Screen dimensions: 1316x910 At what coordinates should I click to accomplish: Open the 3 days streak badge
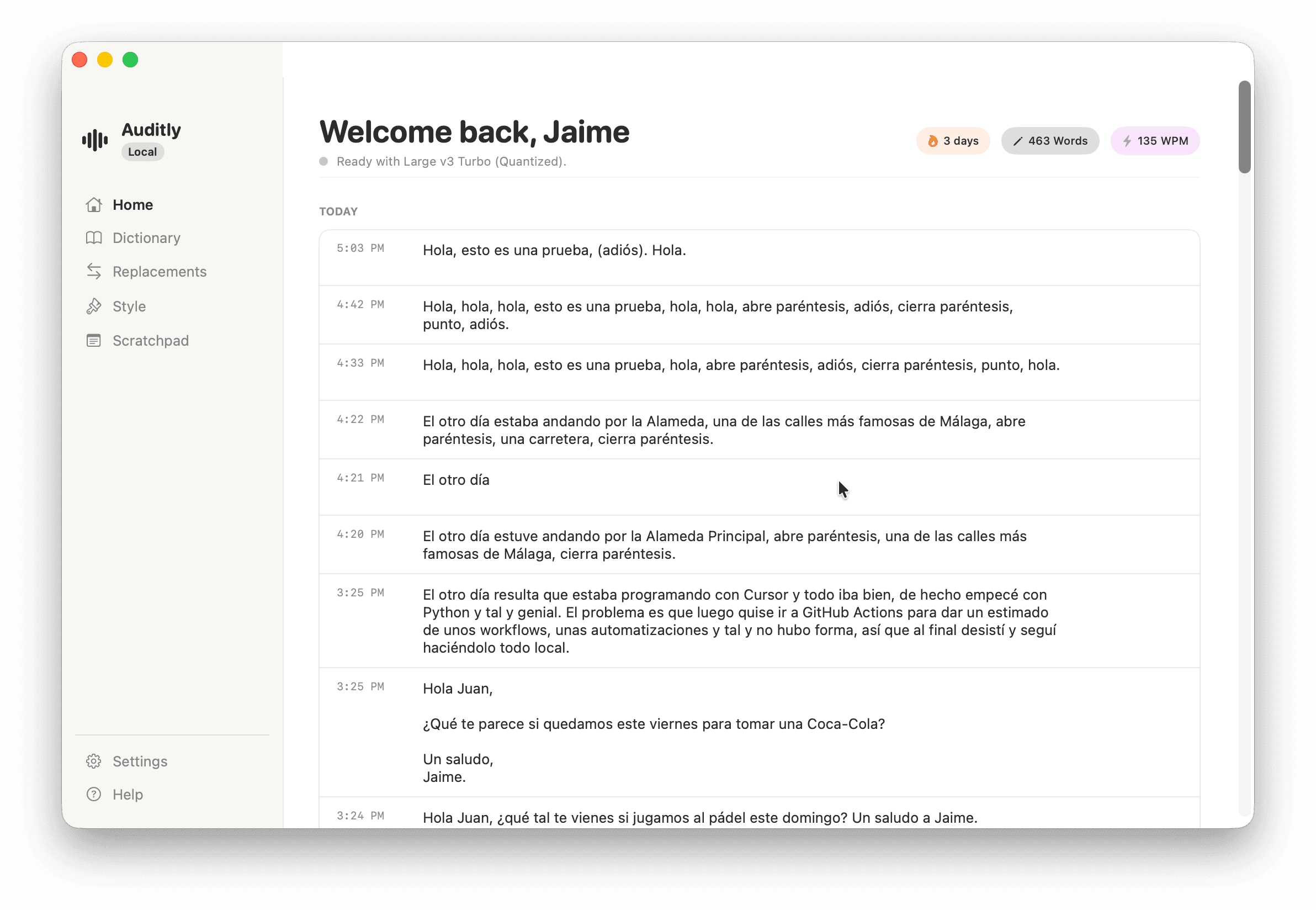pyautogui.click(x=953, y=140)
